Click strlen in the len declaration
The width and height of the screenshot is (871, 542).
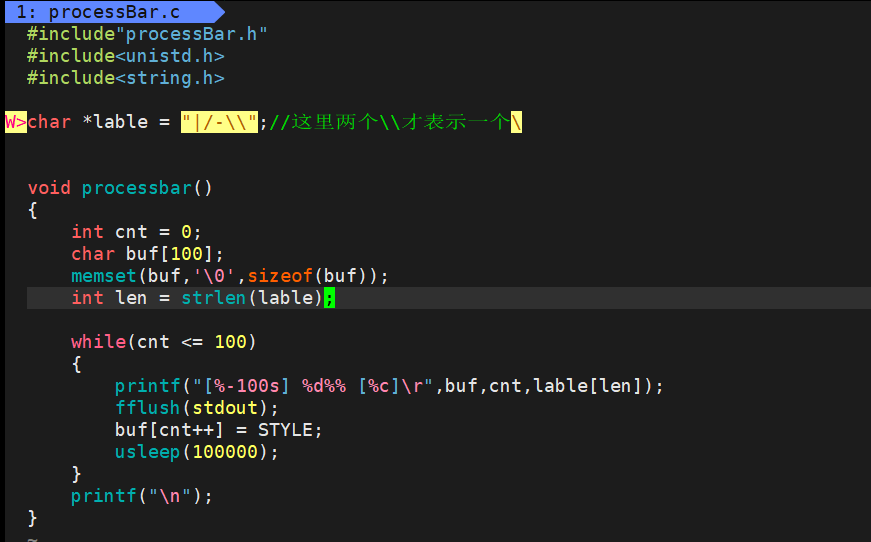point(214,298)
